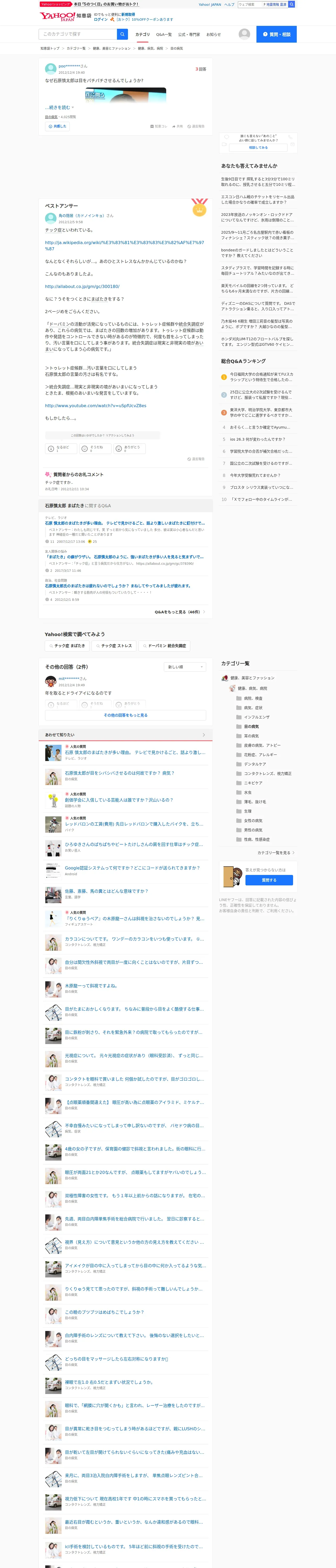Click folder icon beside インフルエンザ

(239, 717)
